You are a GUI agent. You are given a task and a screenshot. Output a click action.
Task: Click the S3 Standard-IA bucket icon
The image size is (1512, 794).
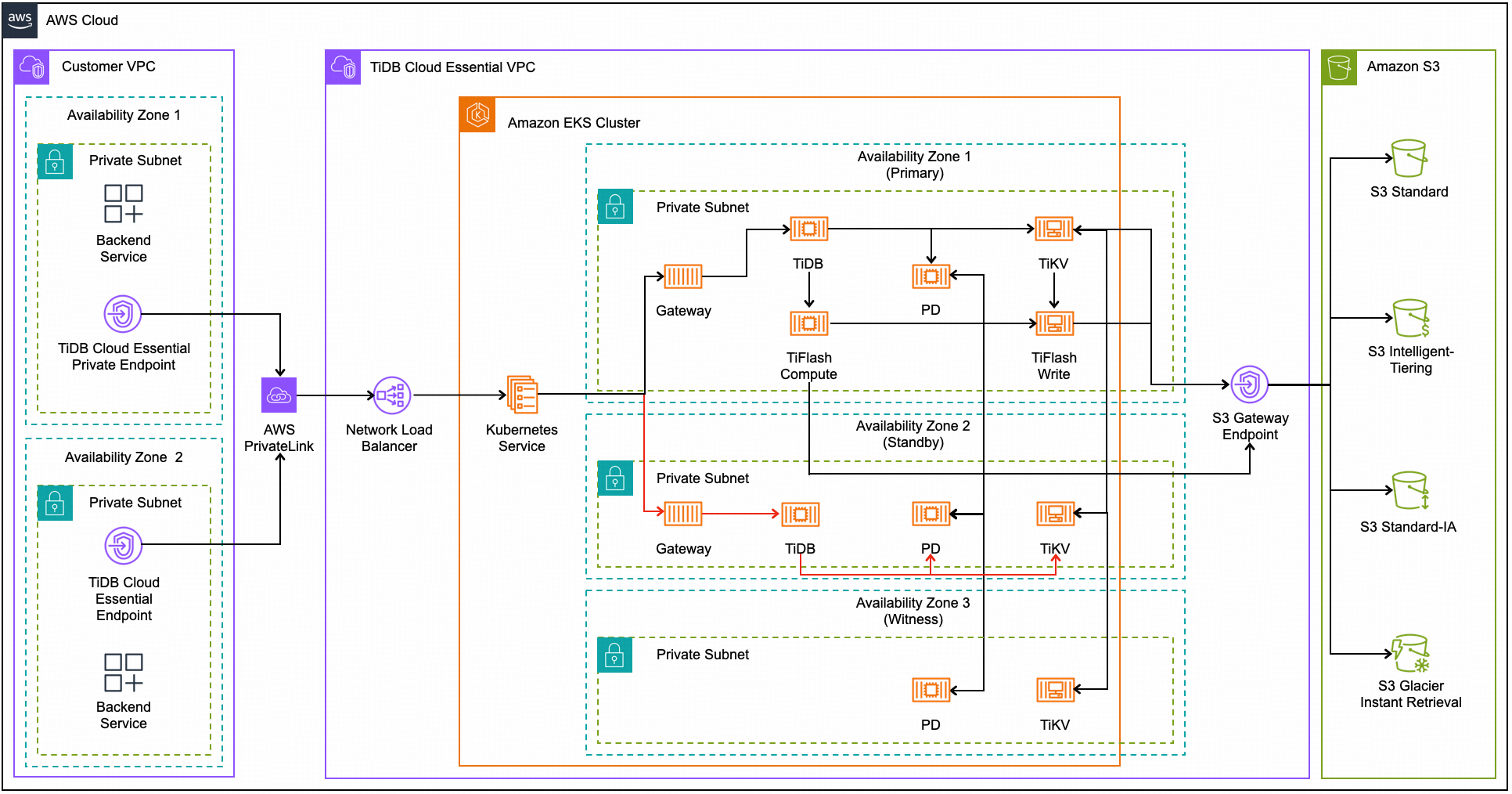point(1409,491)
